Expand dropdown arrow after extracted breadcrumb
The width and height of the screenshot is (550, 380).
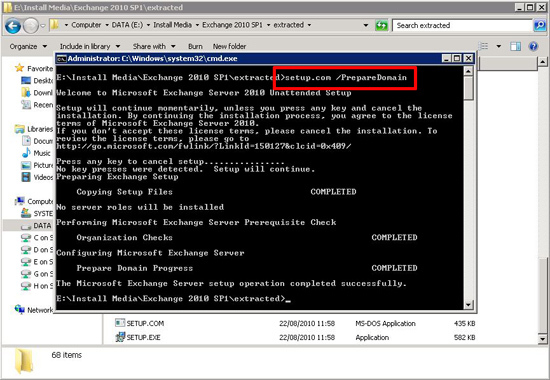click(309, 25)
